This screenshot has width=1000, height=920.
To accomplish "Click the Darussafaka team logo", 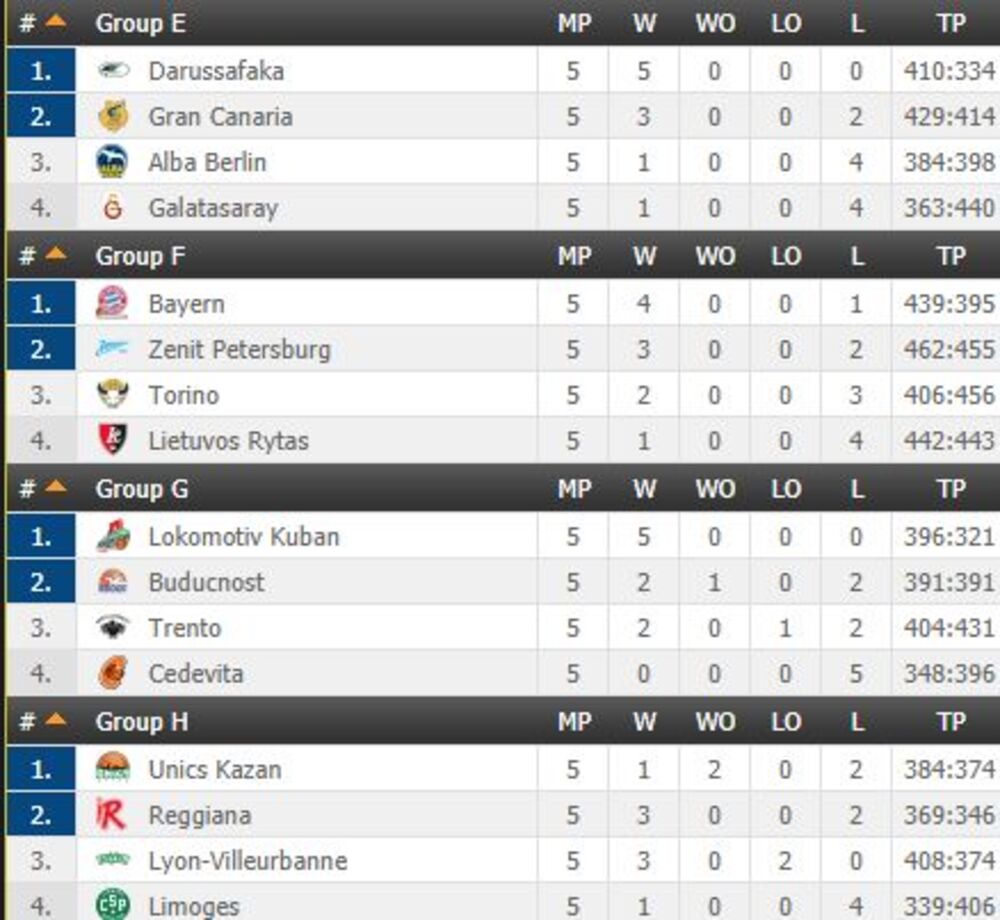I will pyautogui.click(x=113, y=70).
